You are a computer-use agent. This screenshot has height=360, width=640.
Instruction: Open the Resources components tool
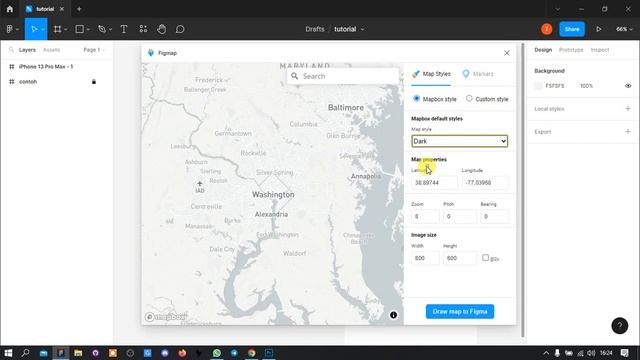pos(143,29)
